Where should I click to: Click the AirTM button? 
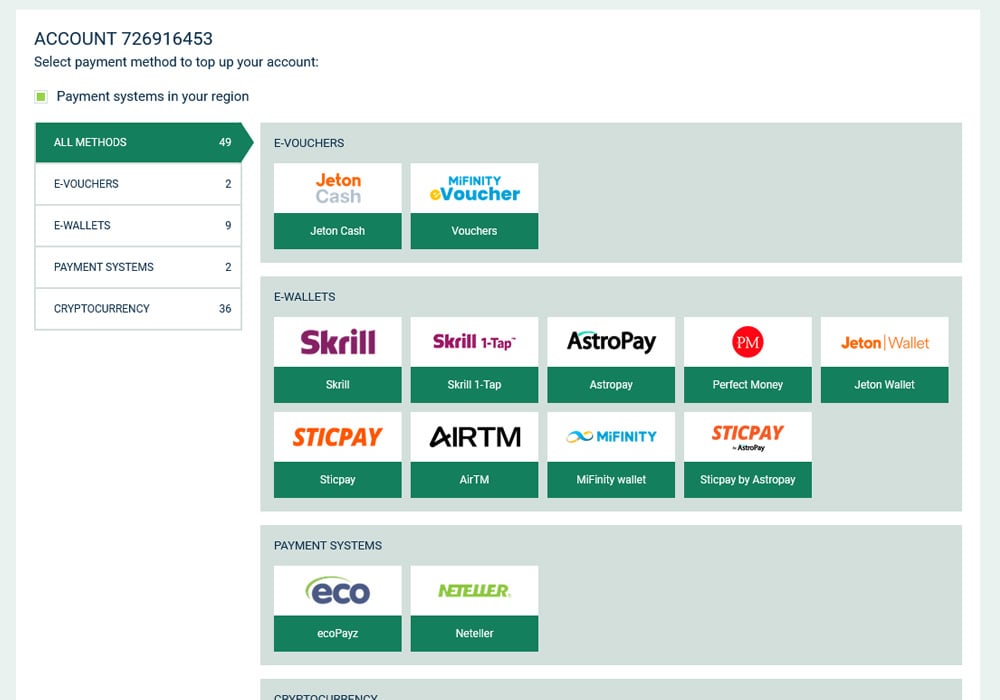(x=474, y=479)
